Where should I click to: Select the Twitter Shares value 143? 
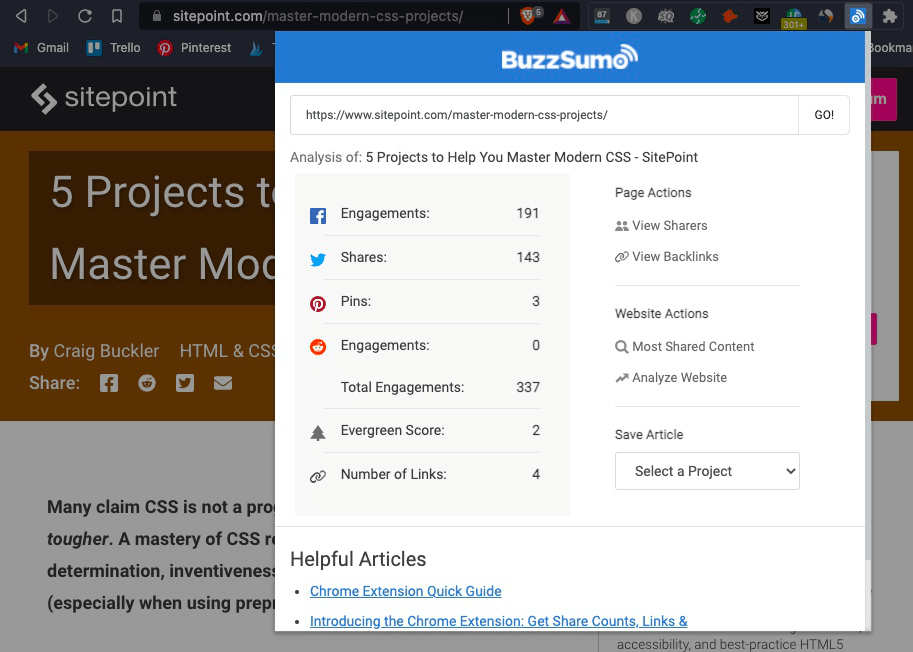coord(528,257)
